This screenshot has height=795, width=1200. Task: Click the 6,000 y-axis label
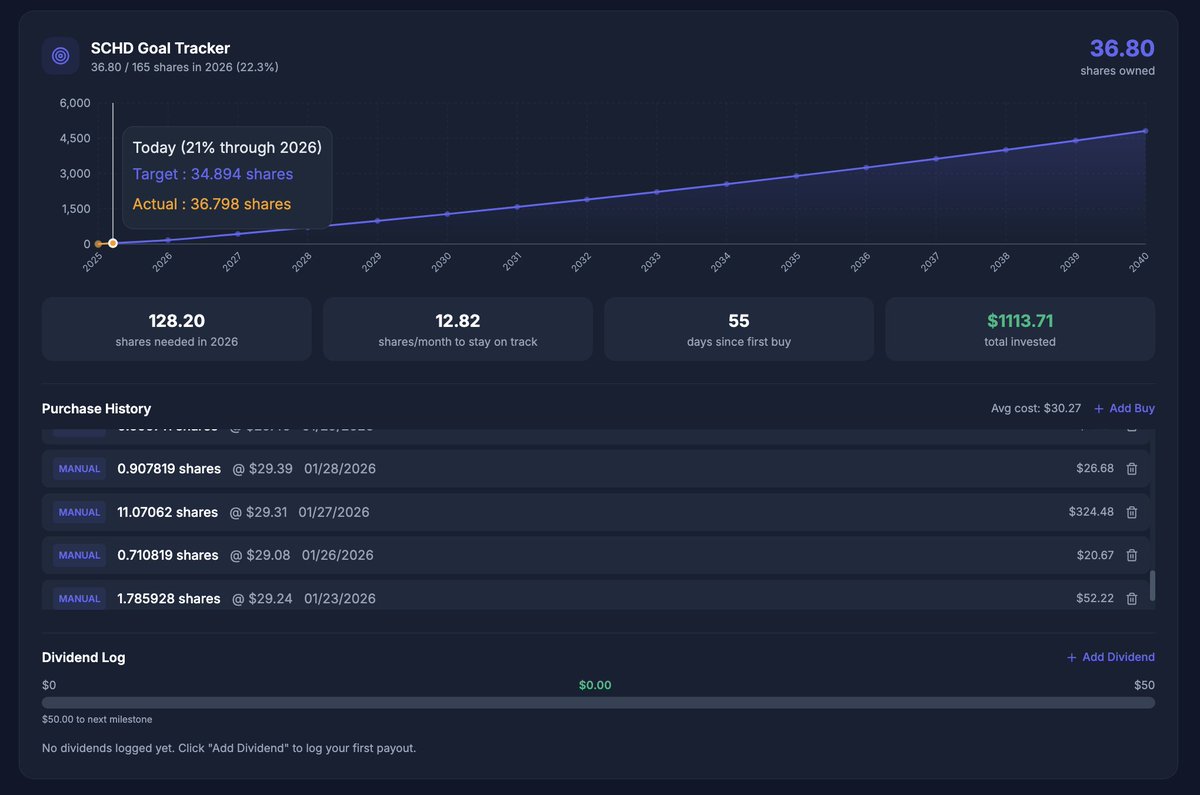(74, 103)
